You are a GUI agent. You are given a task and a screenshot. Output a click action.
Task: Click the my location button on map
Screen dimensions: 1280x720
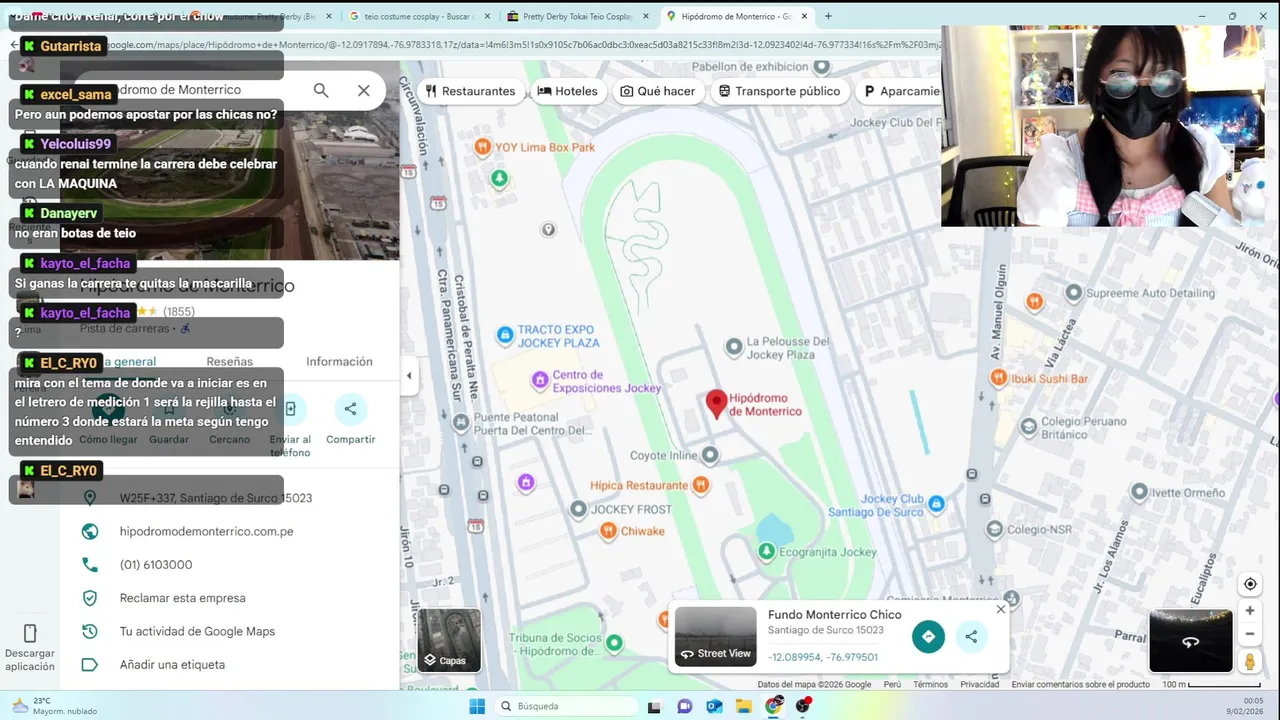click(1250, 584)
